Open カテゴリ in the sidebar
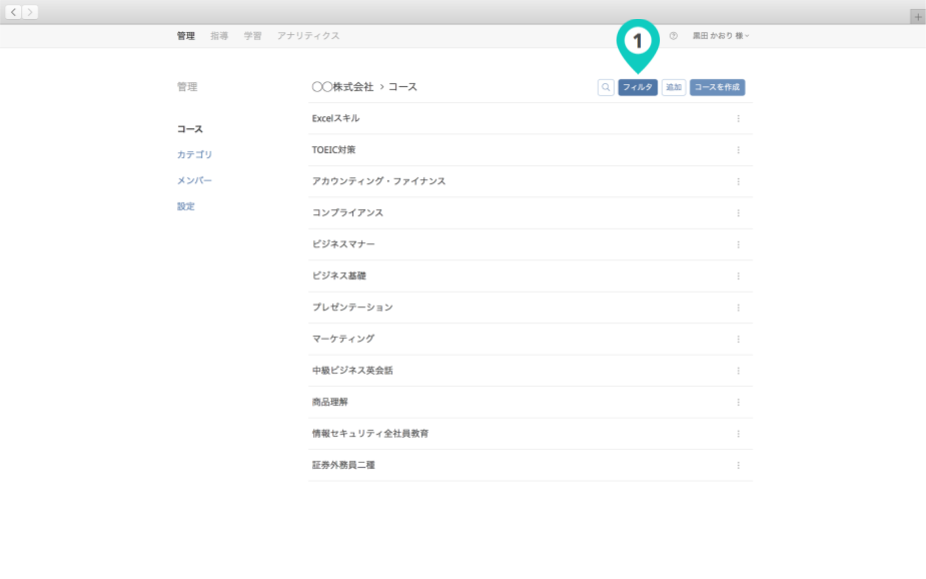The image size is (926, 579). [x=194, y=155]
